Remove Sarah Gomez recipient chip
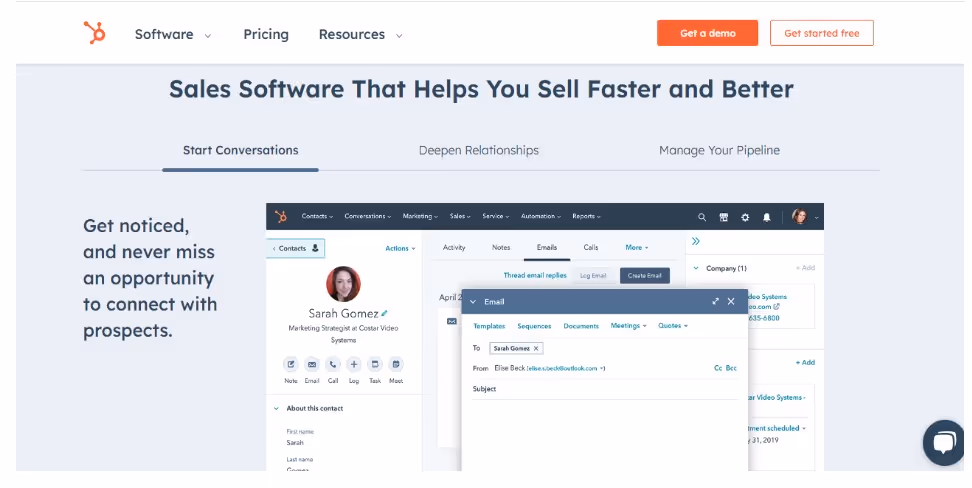The width and height of the screenshot is (972, 488). [536, 348]
